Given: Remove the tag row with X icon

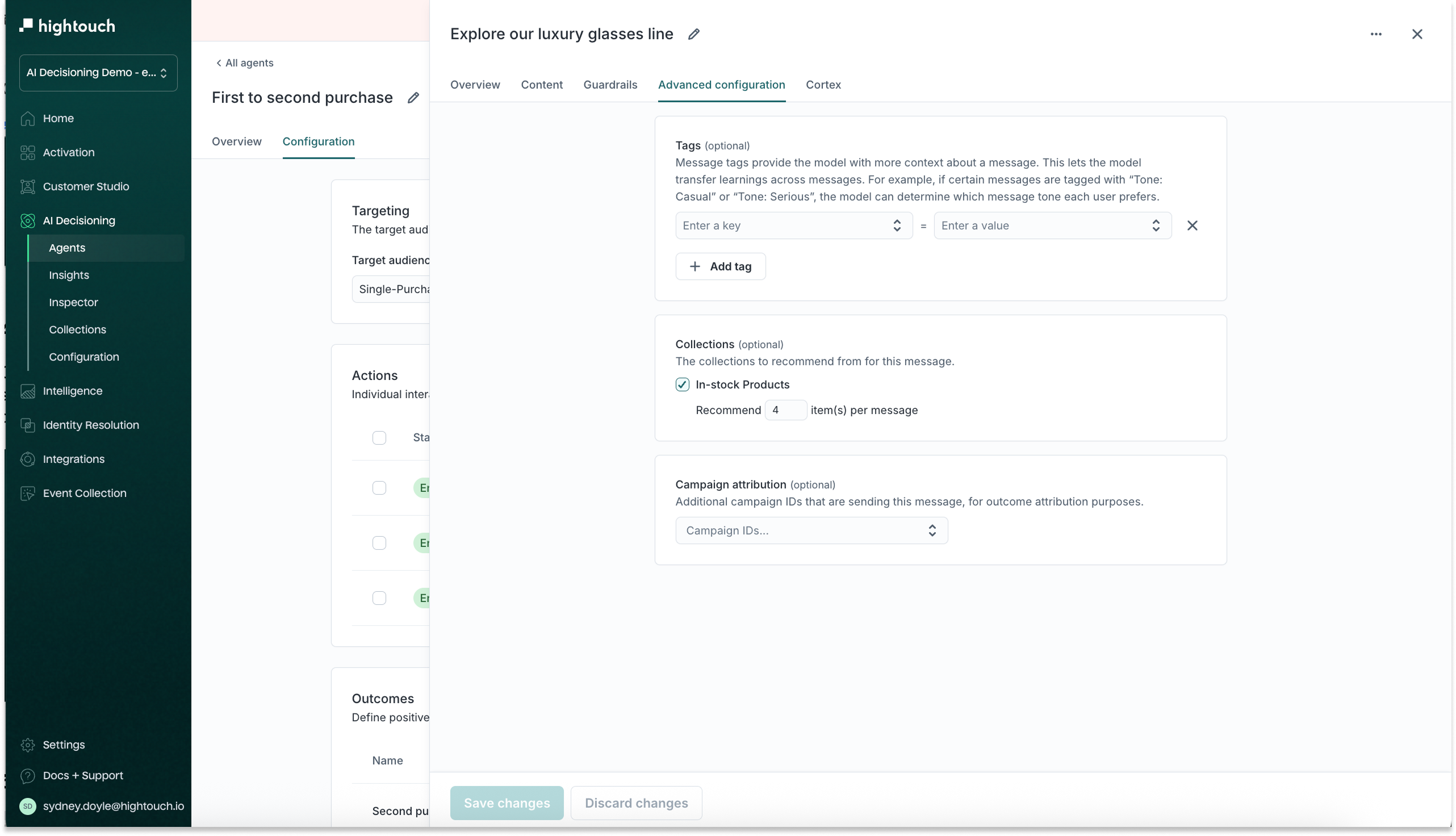Looking at the screenshot, I should coord(1192,225).
